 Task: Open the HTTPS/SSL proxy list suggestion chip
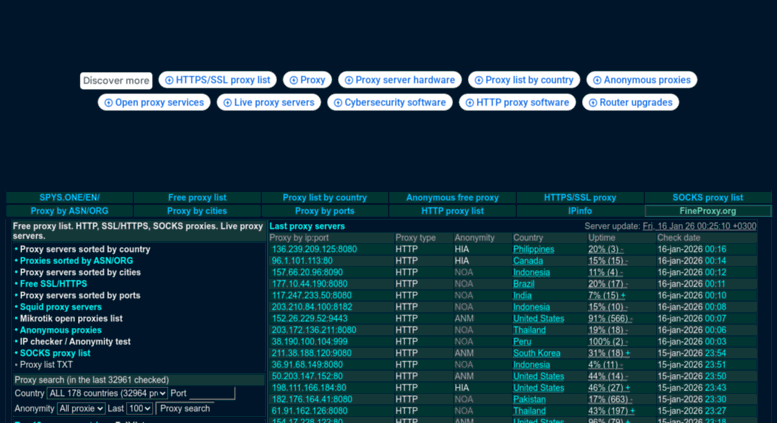[x=218, y=80]
